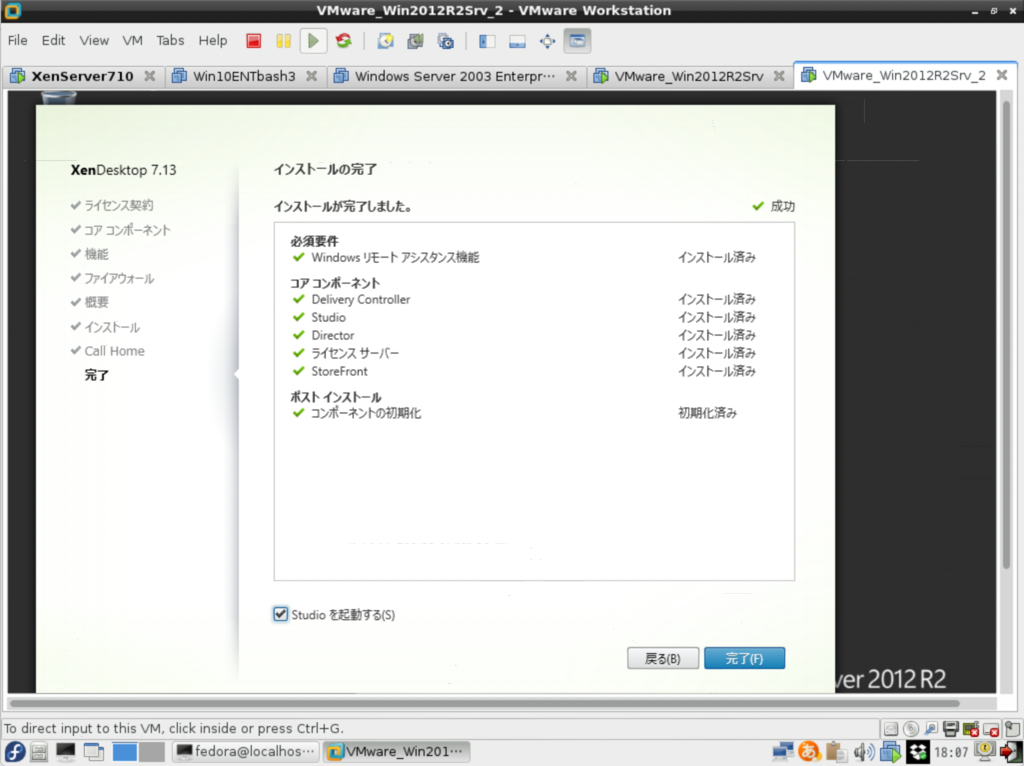1024x766 pixels.
Task: Click VMware_Win201 taskbar window button
Action: click(x=397, y=752)
